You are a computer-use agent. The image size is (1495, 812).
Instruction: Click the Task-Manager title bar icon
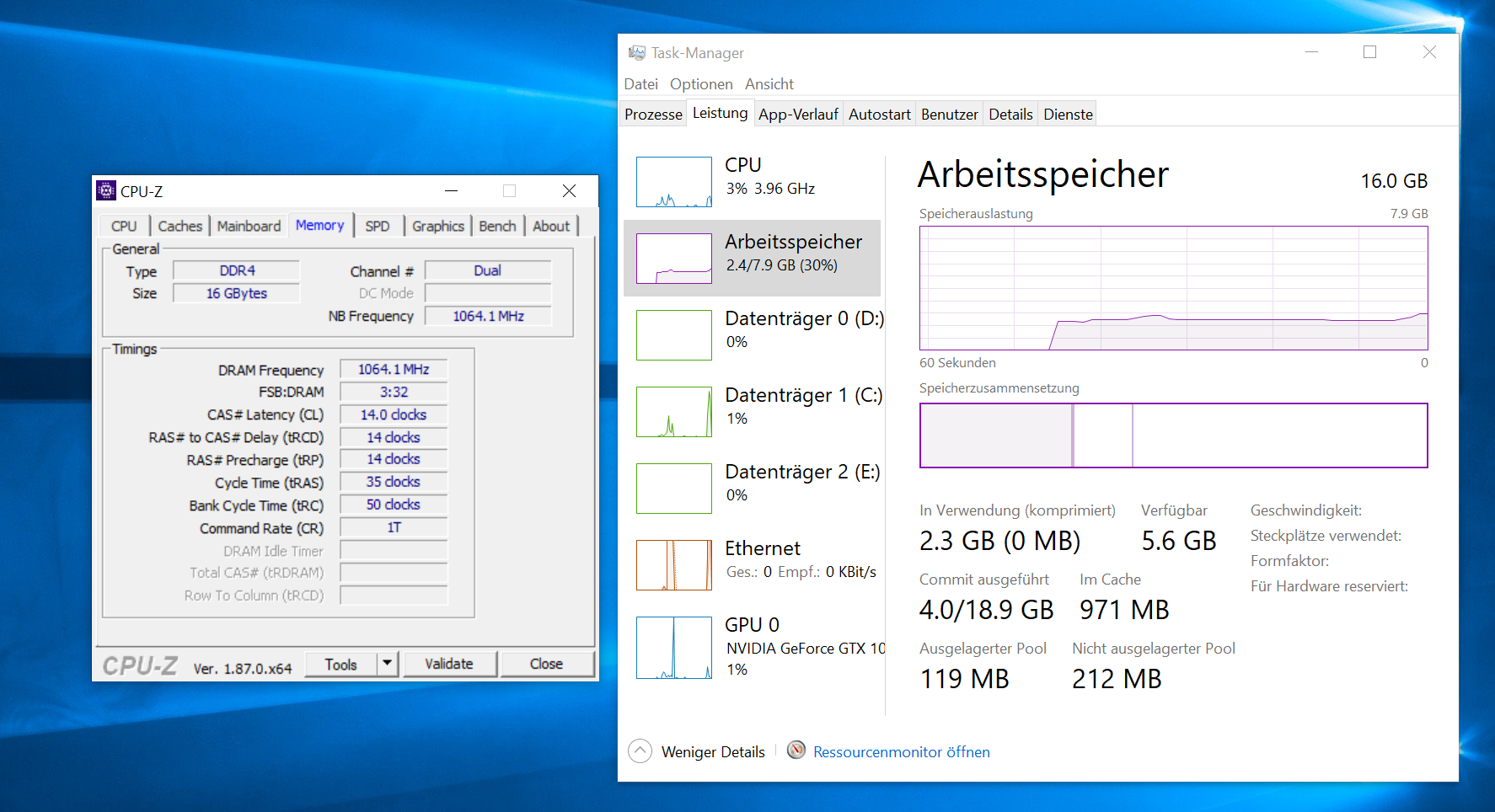[x=636, y=53]
